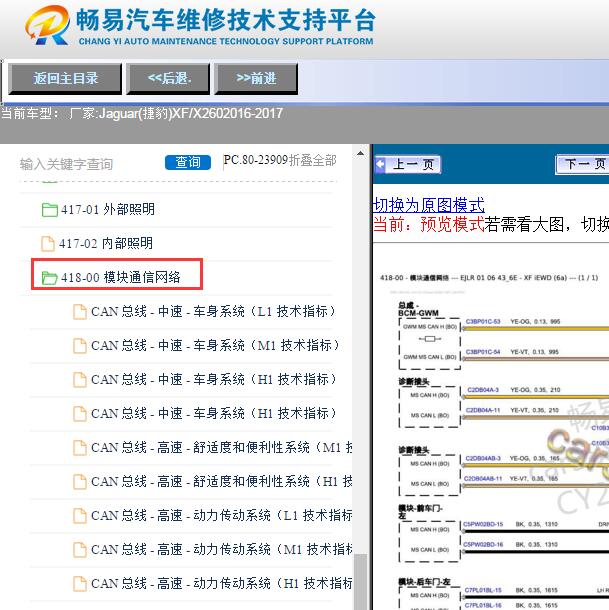This screenshot has width=609, height=610.
Task: Click the page icon of 高速 舒适度和便利性系统 H1
Action: coord(80,482)
